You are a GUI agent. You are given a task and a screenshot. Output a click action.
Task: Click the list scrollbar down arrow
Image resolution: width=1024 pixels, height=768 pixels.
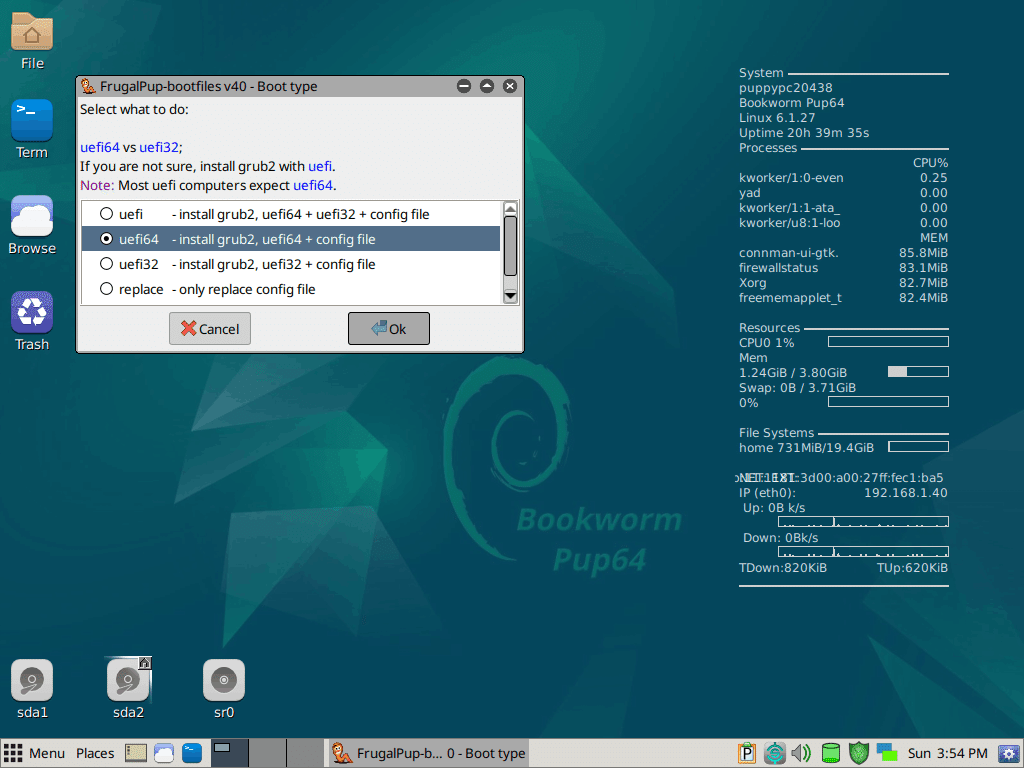[x=511, y=296]
